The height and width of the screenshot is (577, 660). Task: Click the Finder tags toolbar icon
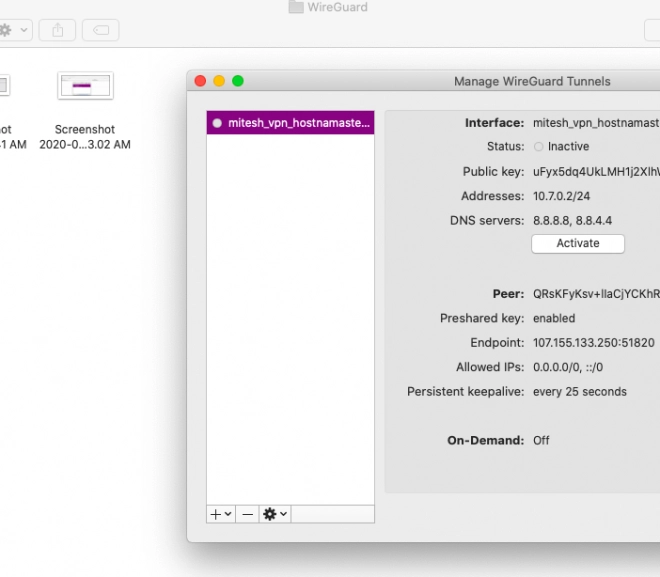tap(101, 30)
